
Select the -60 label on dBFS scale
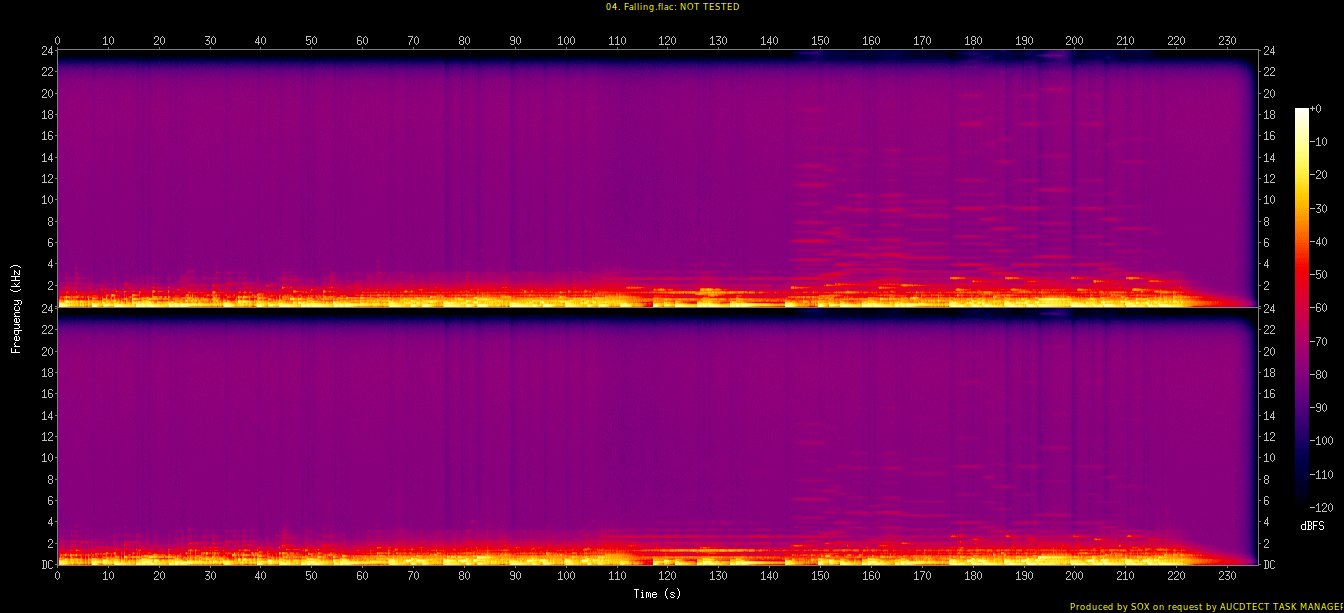coord(1321,308)
